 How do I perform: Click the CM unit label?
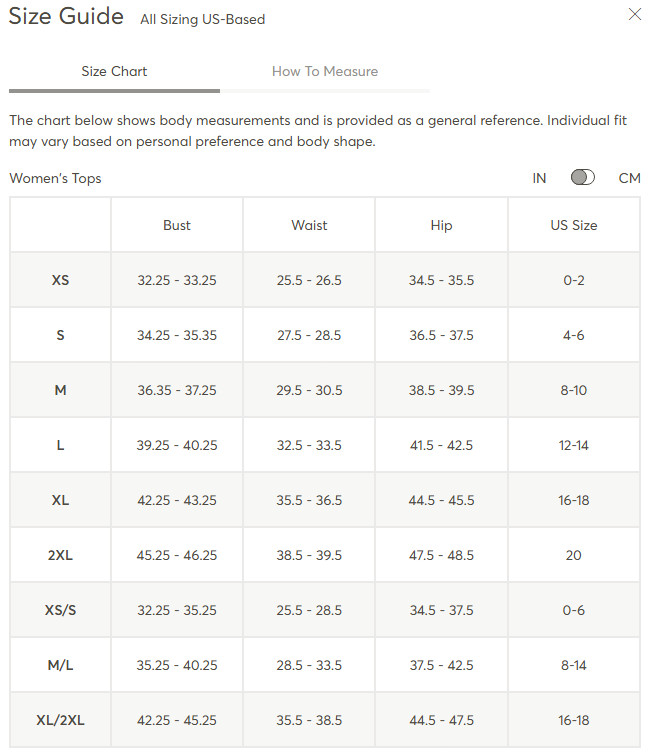629,178
